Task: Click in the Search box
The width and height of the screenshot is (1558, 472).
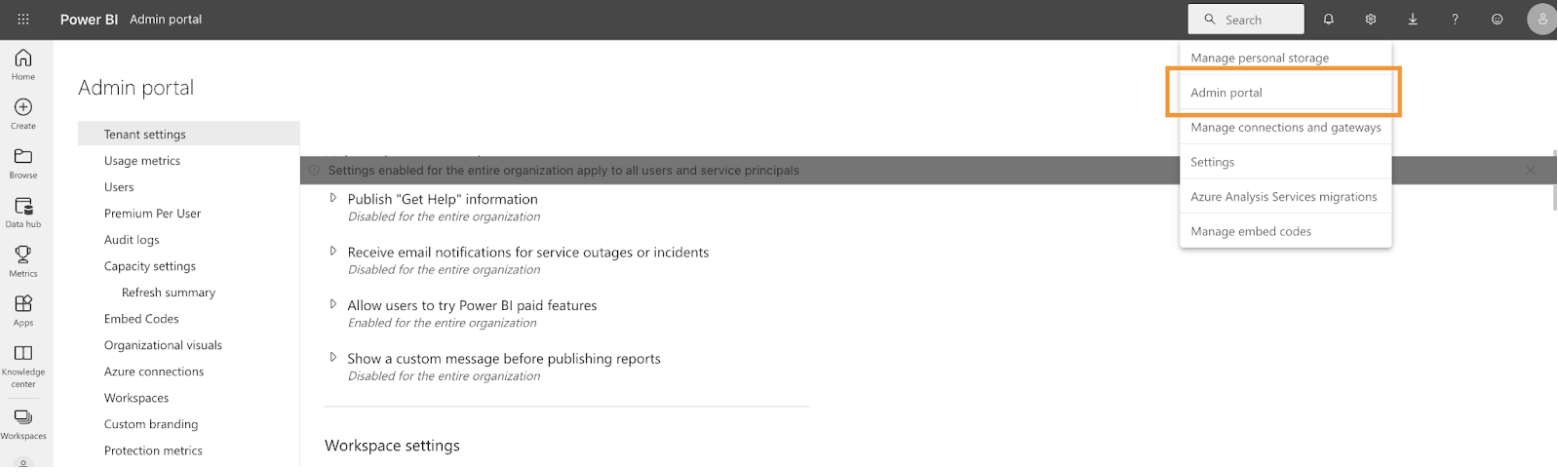Action: 1246,19
